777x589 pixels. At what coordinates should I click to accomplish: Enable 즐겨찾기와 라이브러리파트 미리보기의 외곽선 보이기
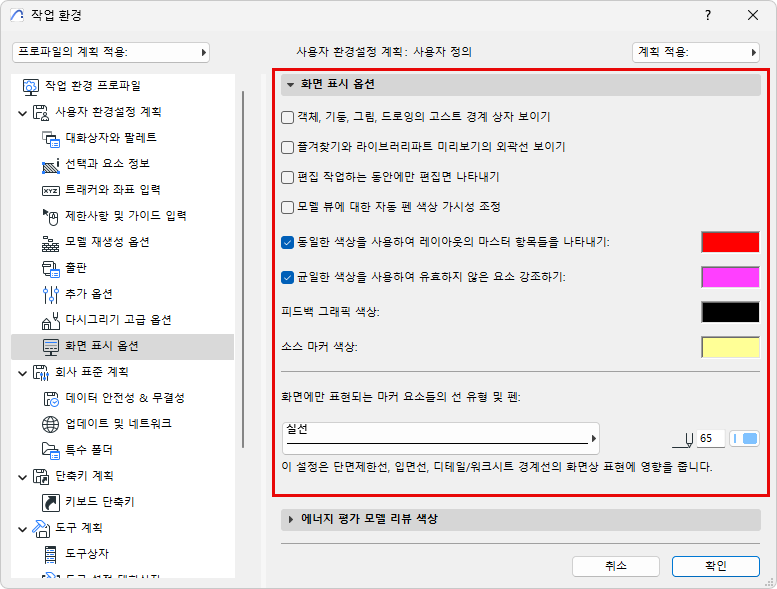pos(287,147)
